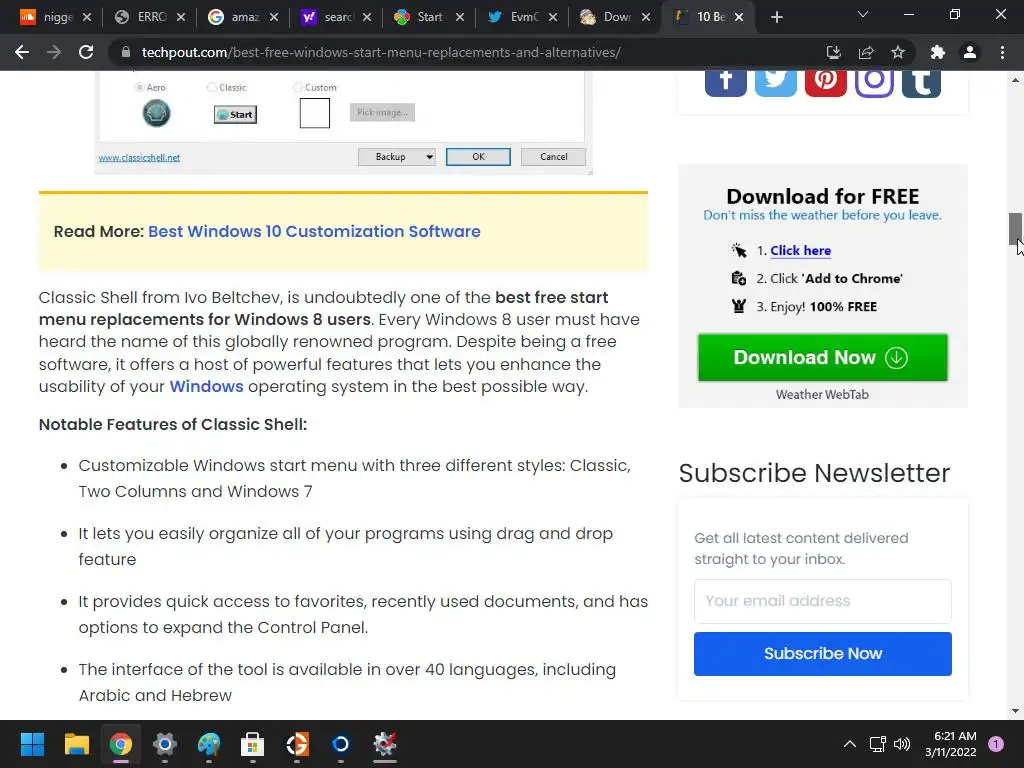Open the volume speaker tray icon

pos(902,744)
